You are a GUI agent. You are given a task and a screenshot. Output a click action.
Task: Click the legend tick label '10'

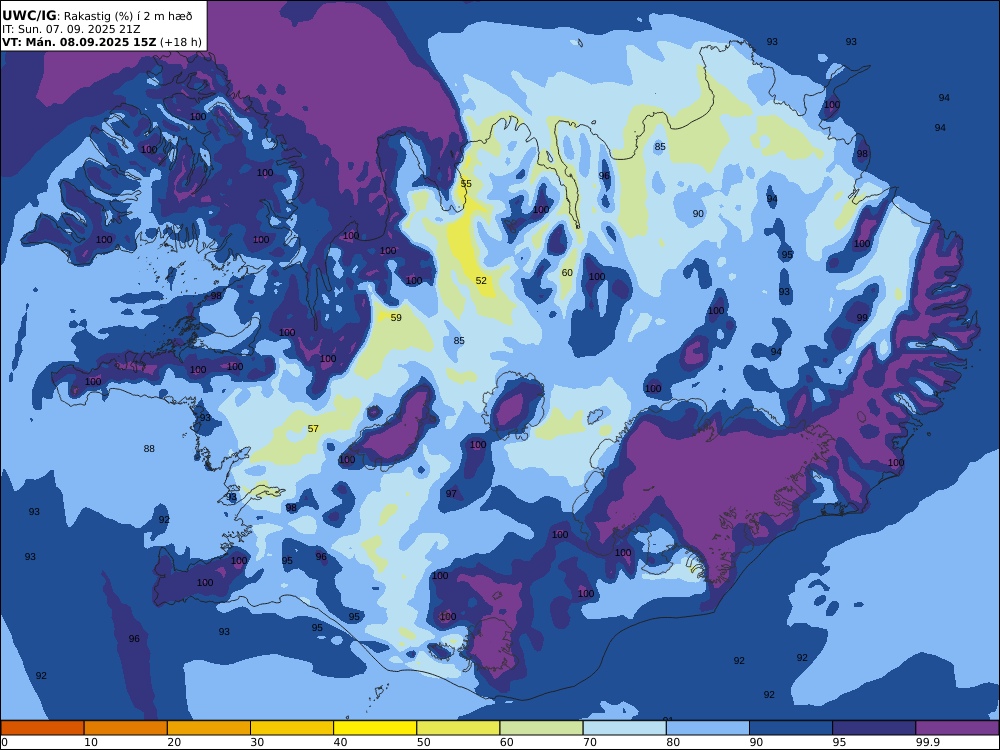[x=91, y=742]
